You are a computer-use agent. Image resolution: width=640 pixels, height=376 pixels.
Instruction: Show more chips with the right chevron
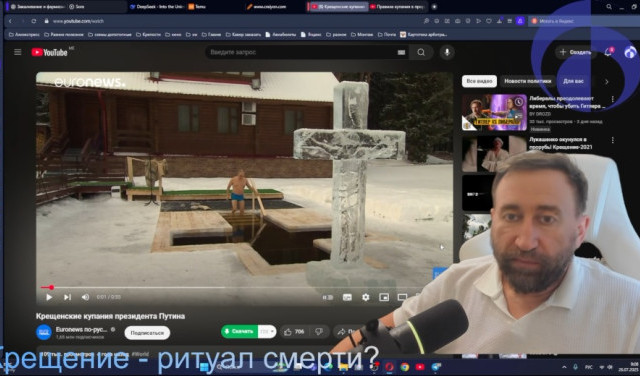click(607, 82)
